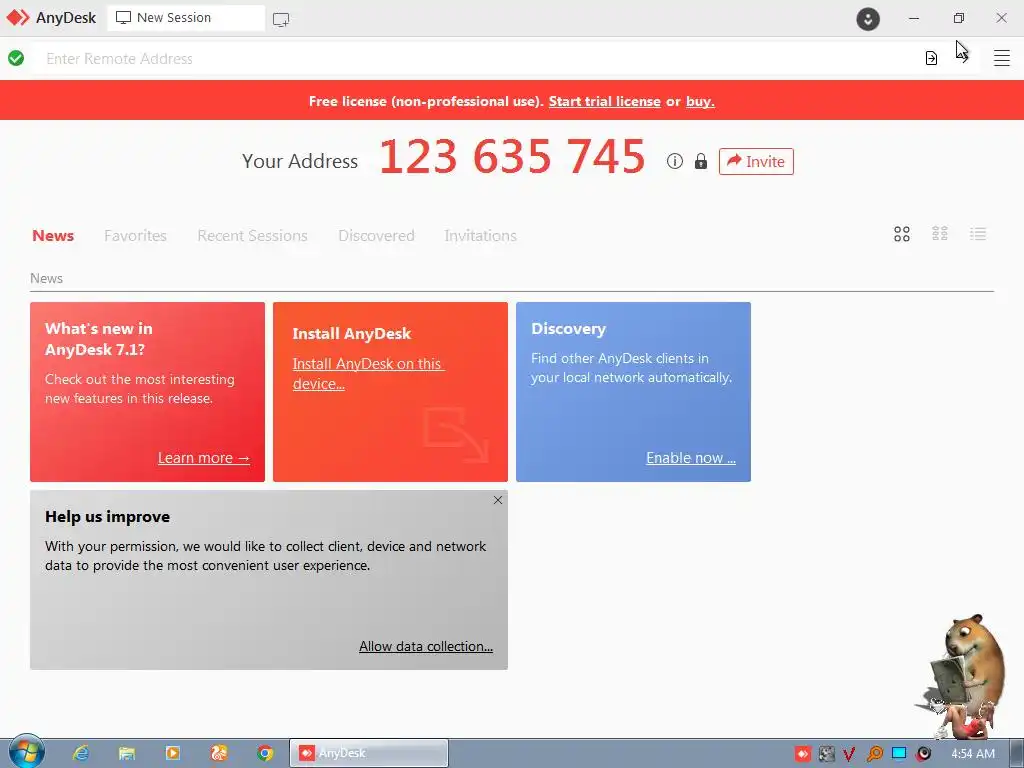Click the file transfer icon beside address bar
Screen dimensions: 1024x768
point(931,58)
